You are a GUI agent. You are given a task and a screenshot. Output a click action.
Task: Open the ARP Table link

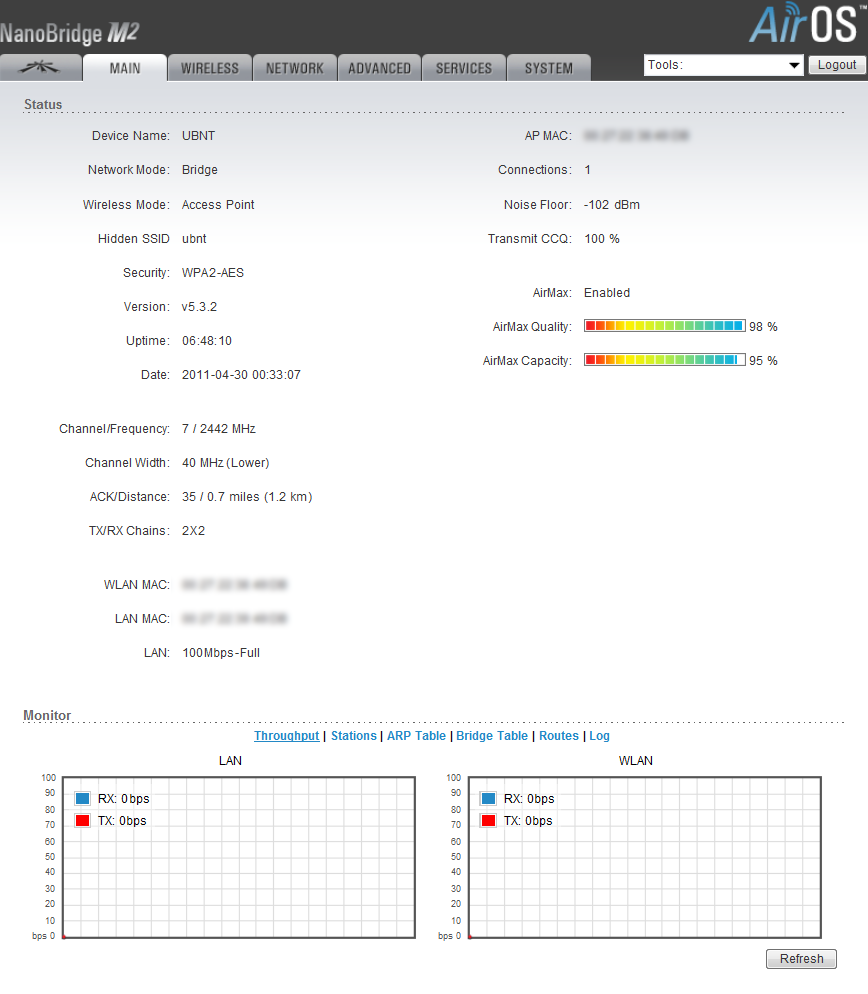tap(416, 736)
